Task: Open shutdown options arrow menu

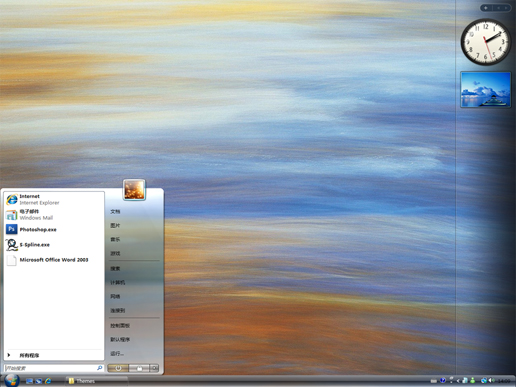Action: pyautogui.click(x=154, y=368)
